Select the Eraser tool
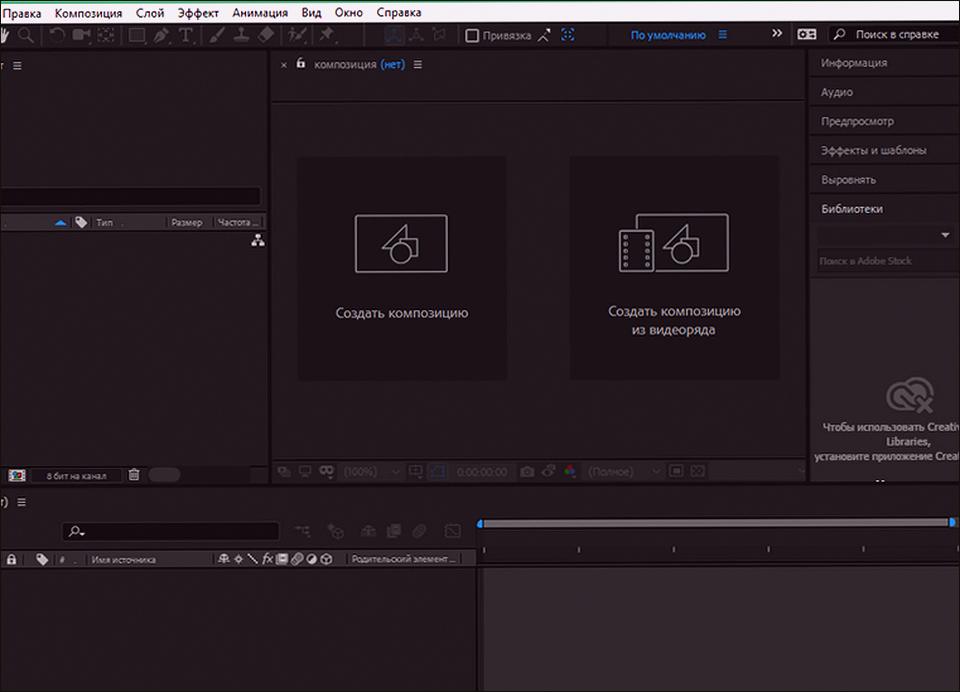The height and width of the screenshot is (692, 960). (266, 35)
